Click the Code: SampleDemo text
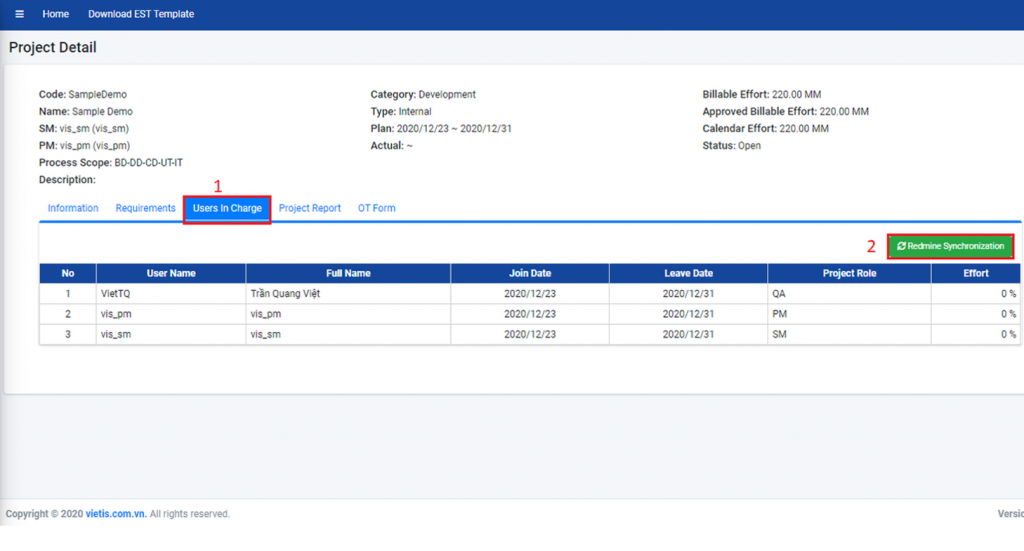This screenshot has width=1024, height=551. click(x=83, y=95)
